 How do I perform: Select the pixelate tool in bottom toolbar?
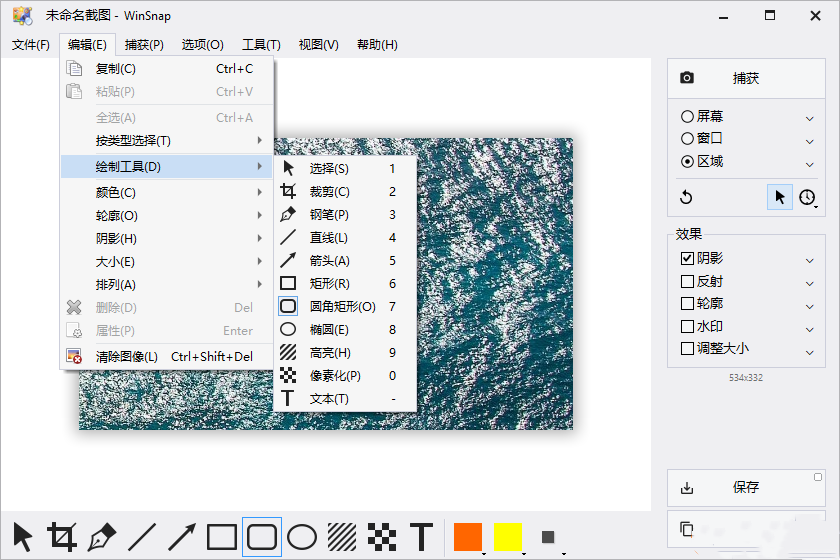[x=381, y=537]
